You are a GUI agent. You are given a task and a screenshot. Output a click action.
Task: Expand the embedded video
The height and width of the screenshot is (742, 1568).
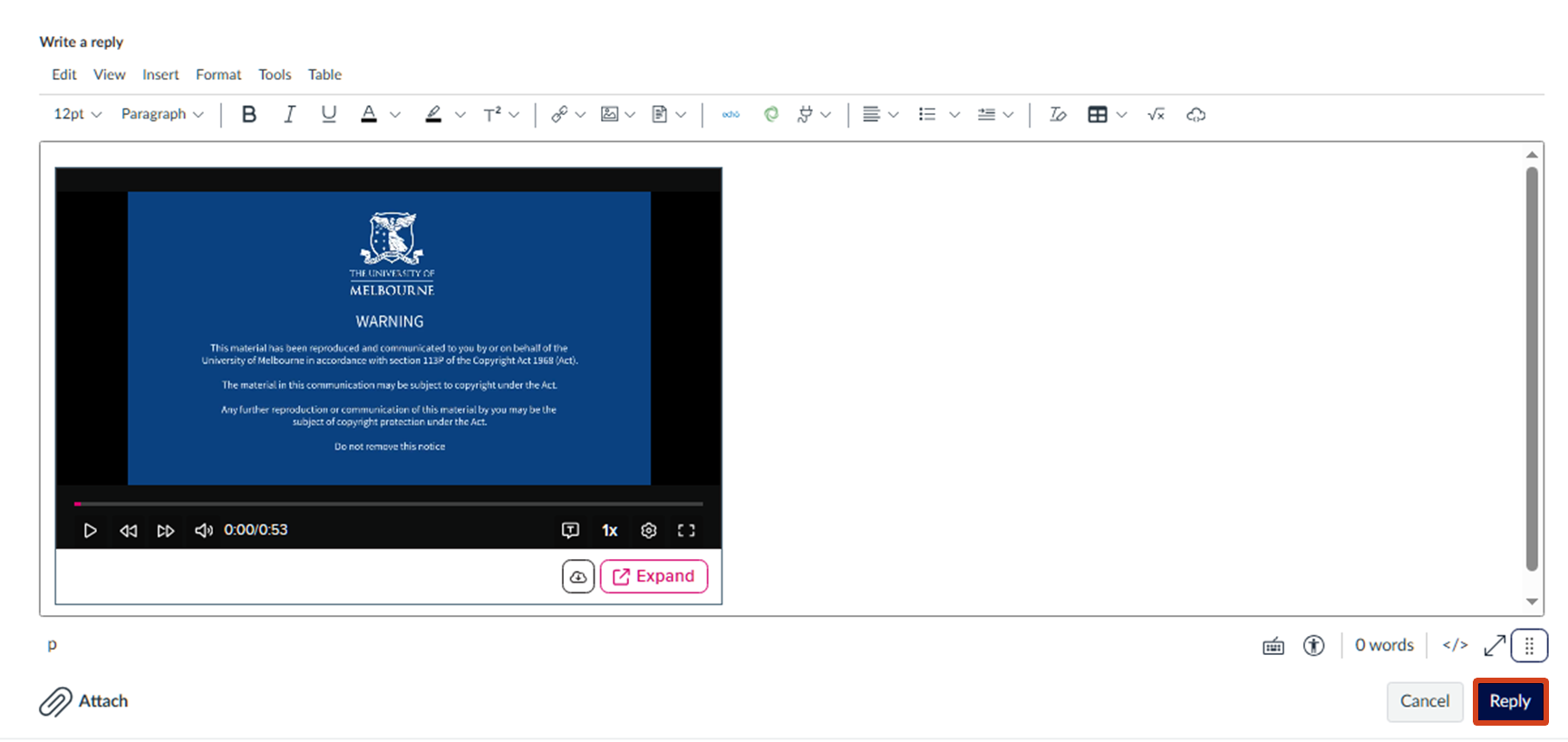pos(653,576)
